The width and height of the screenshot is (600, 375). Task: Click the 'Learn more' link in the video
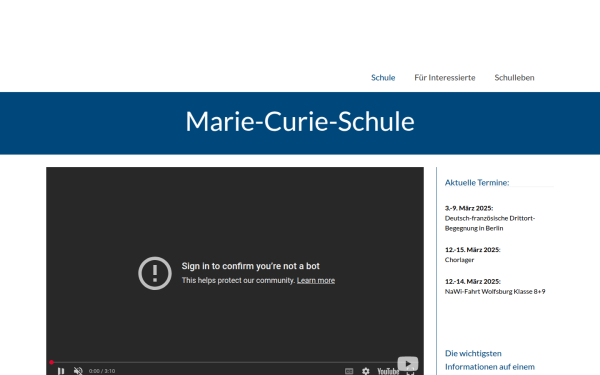pyautogui.click(x=316, y=280)
